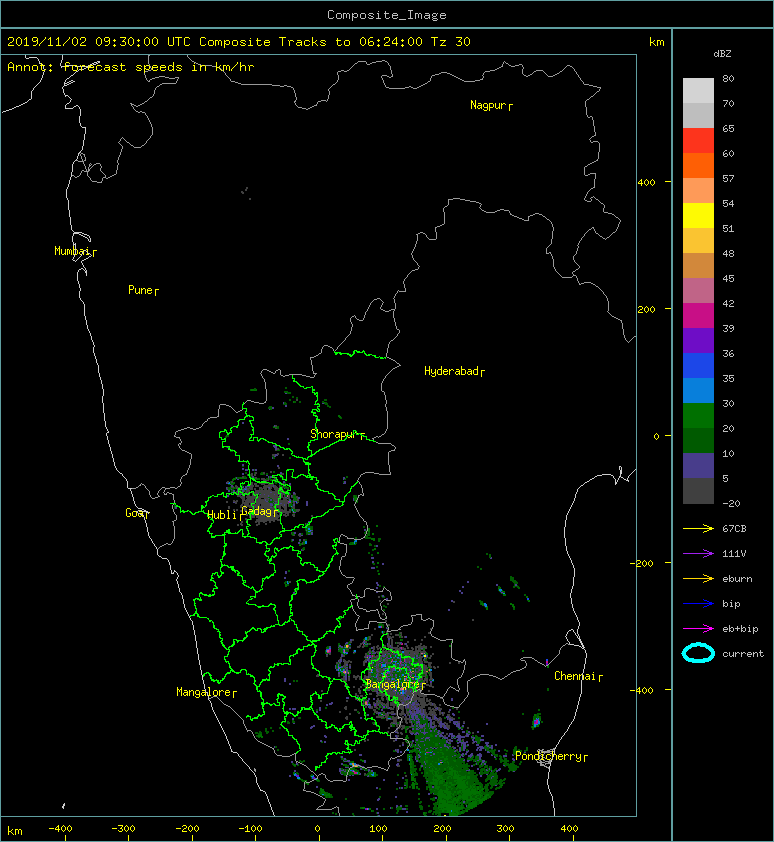
Task: Click the Nagpur city label
Action: [x=488, y=105]
